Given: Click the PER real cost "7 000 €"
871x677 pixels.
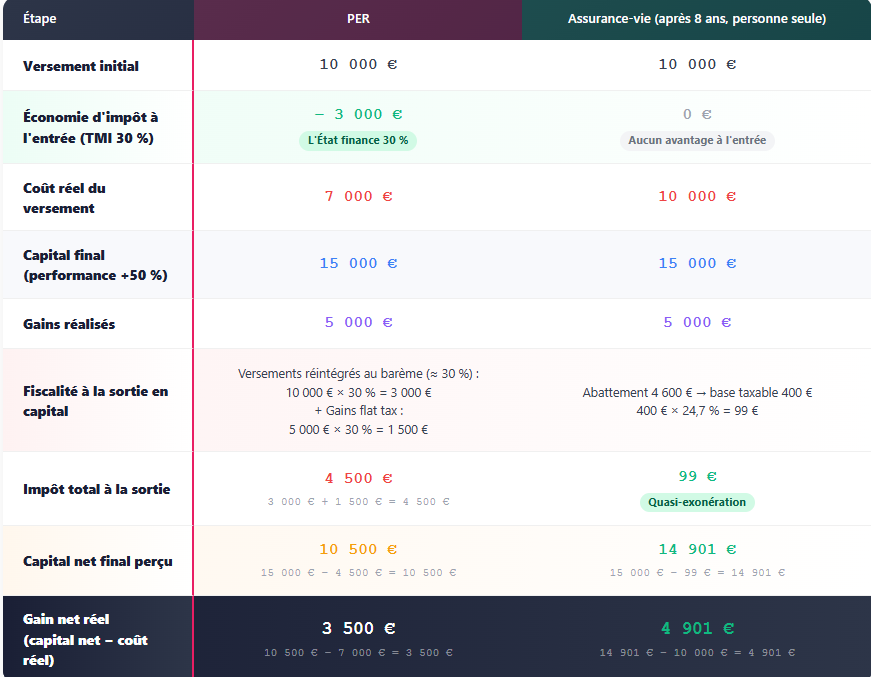Looking at the screenshot, I should pos(358,196).
